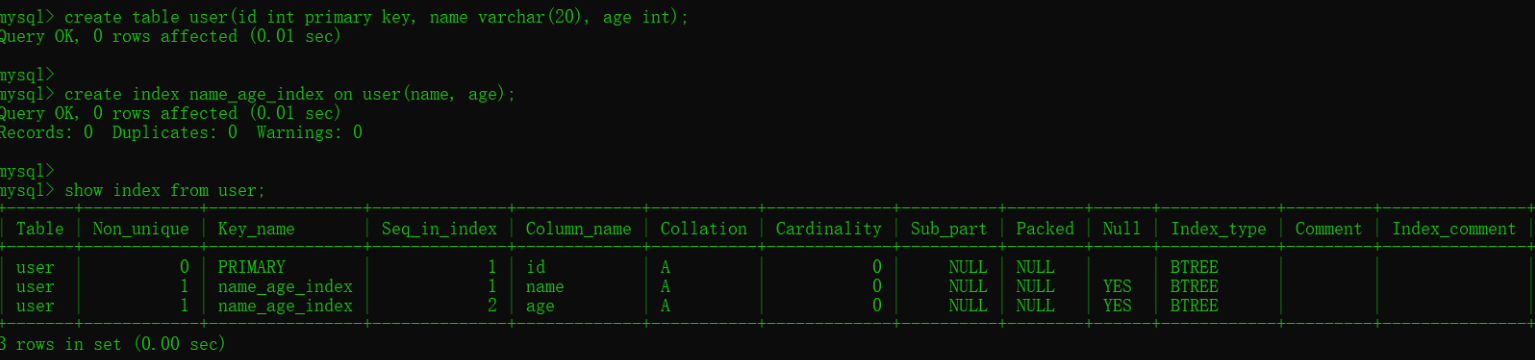Image resolution: width=1535 pixels, height=360 pixels.
Task: Click the 3 rows in set message
Action: pyautogui.click(x=113, y=344)
